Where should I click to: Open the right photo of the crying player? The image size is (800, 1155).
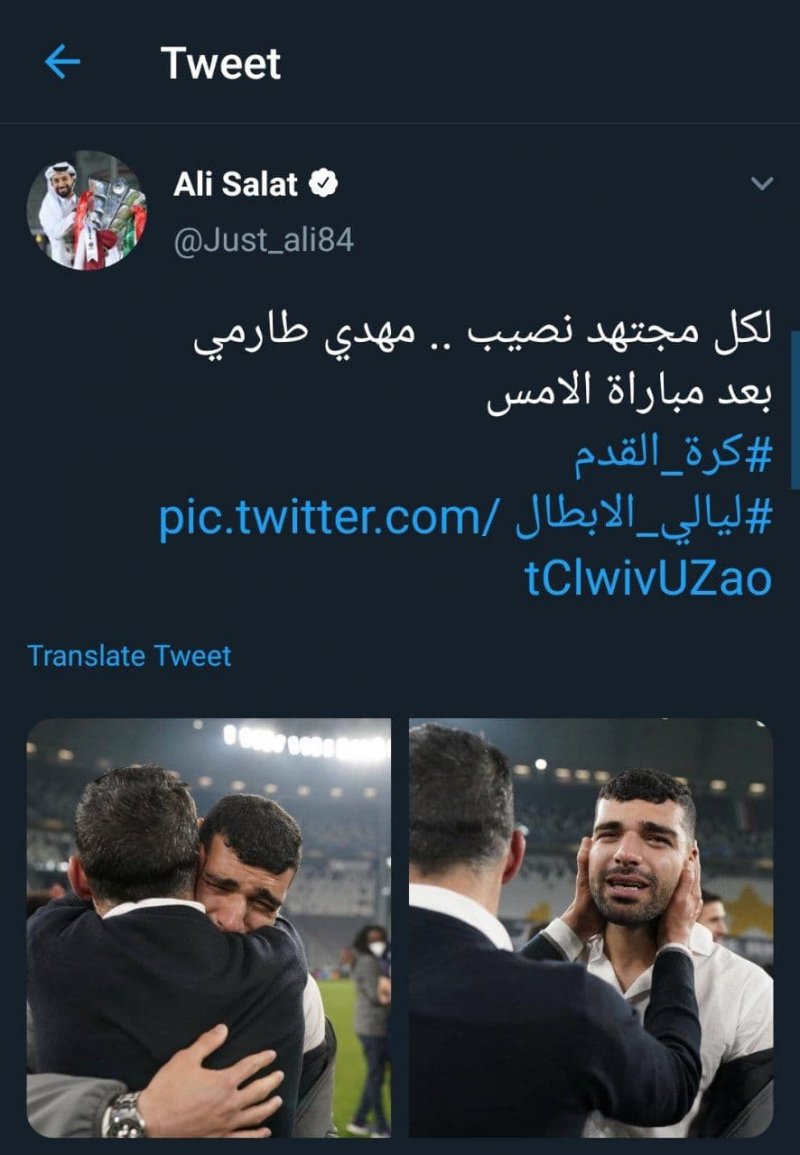tap(591, 928)
